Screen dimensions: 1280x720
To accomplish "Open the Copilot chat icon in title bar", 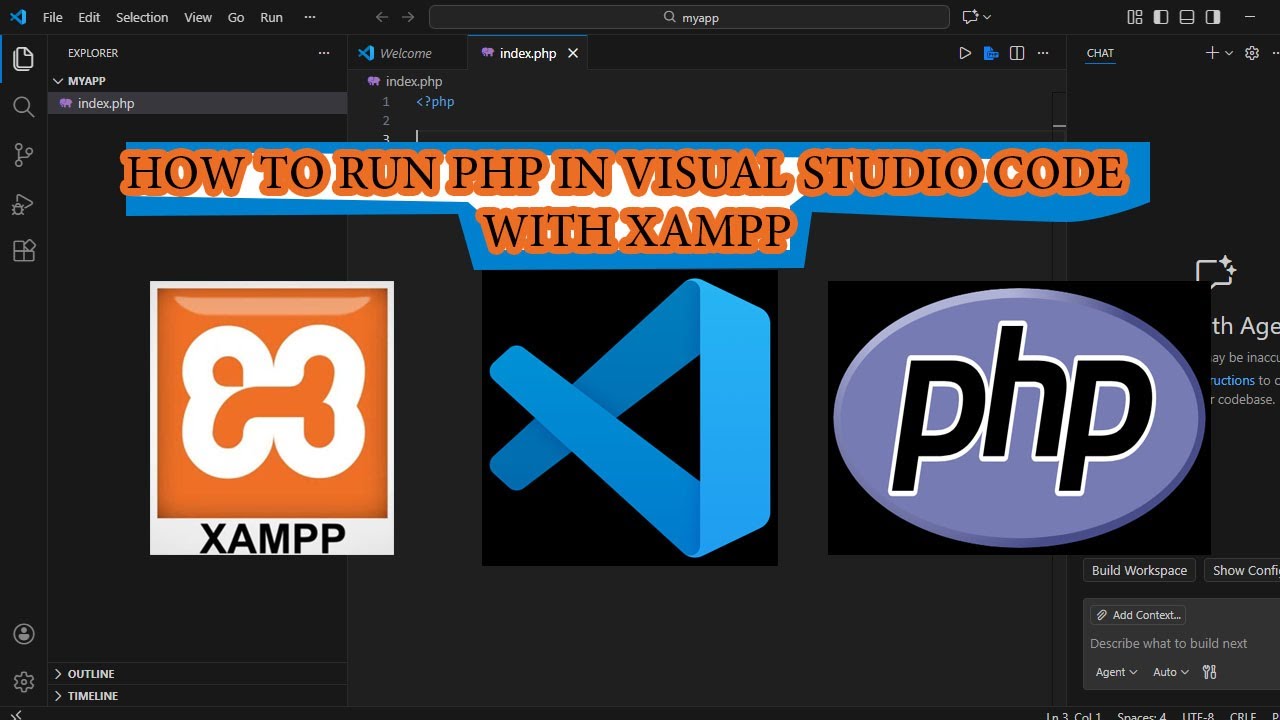I will [969, 17].
